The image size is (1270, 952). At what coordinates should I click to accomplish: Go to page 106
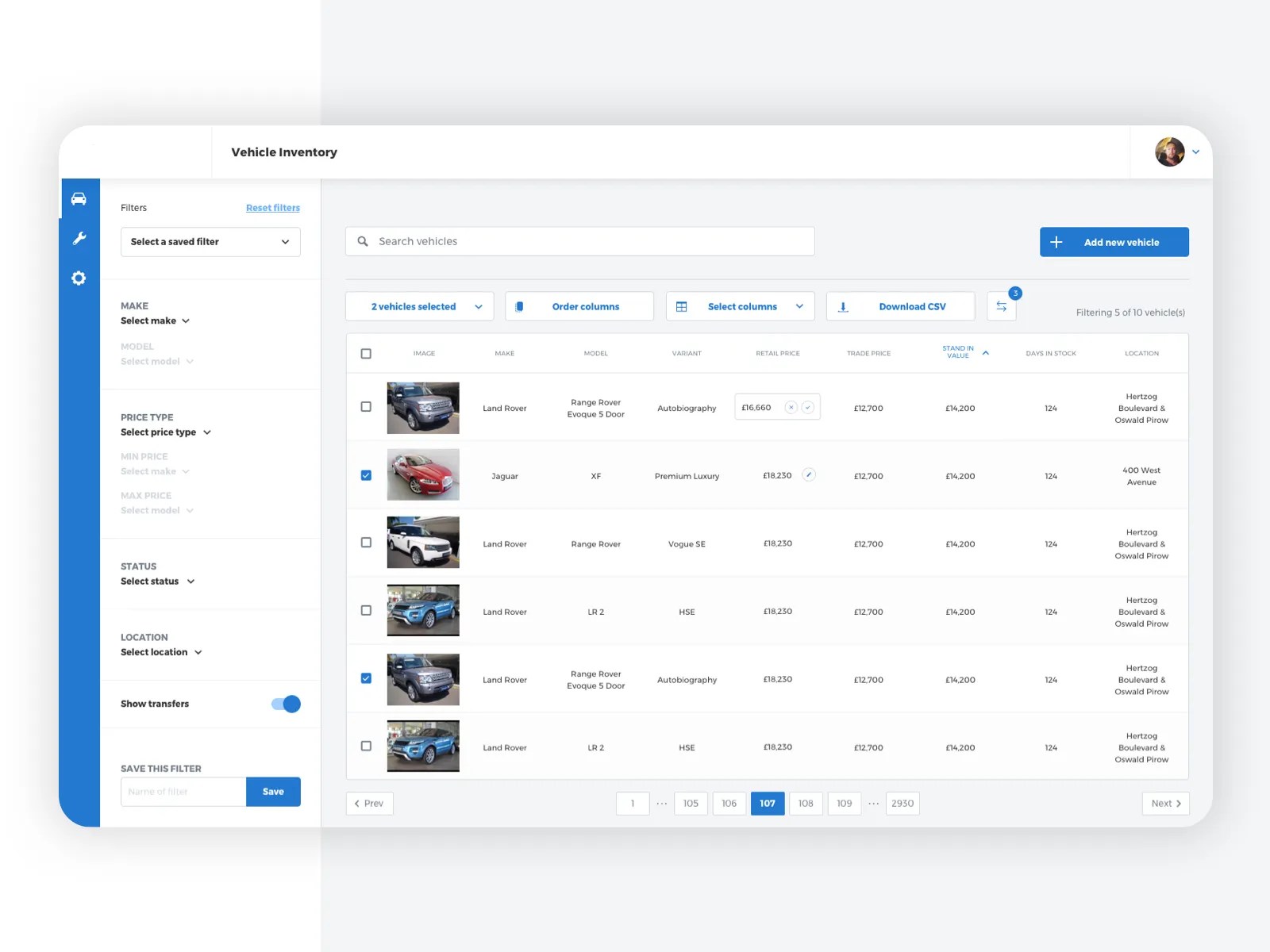[729, 804]
